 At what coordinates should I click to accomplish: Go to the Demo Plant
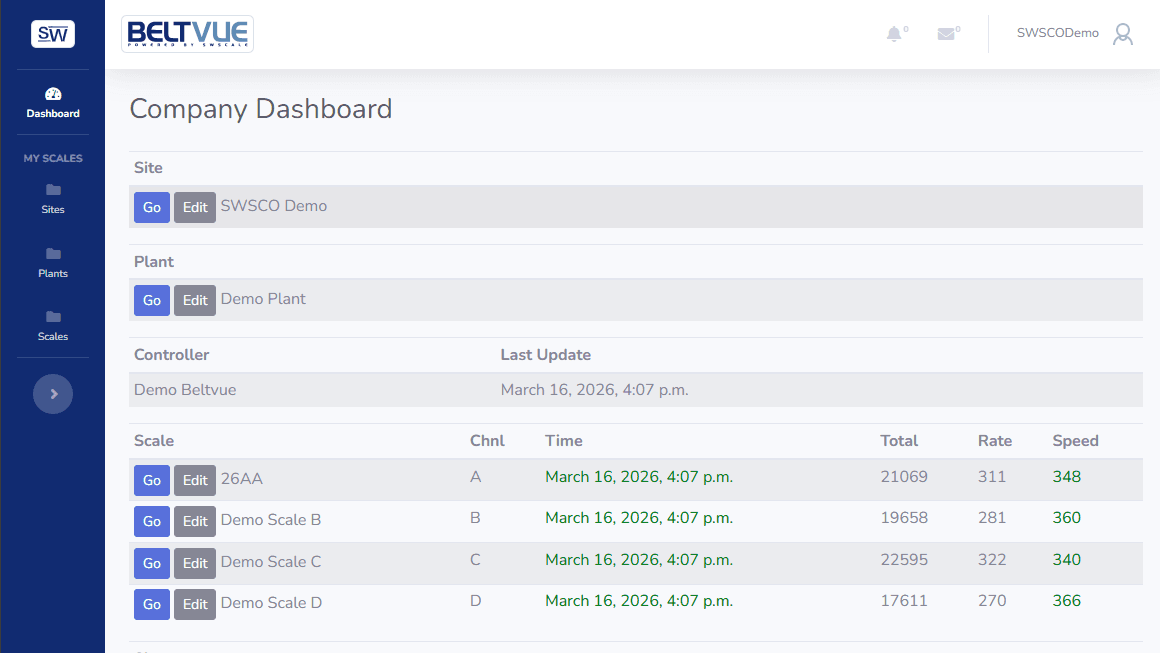tap(151, 300)
